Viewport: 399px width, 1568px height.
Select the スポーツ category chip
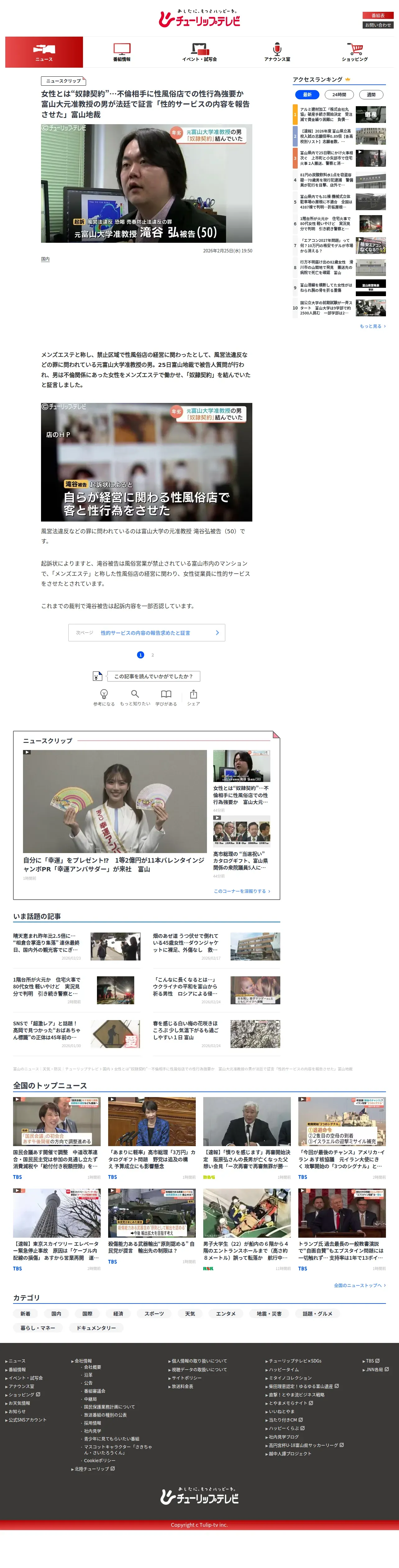pyautogui.click(x=154, y=1313)
